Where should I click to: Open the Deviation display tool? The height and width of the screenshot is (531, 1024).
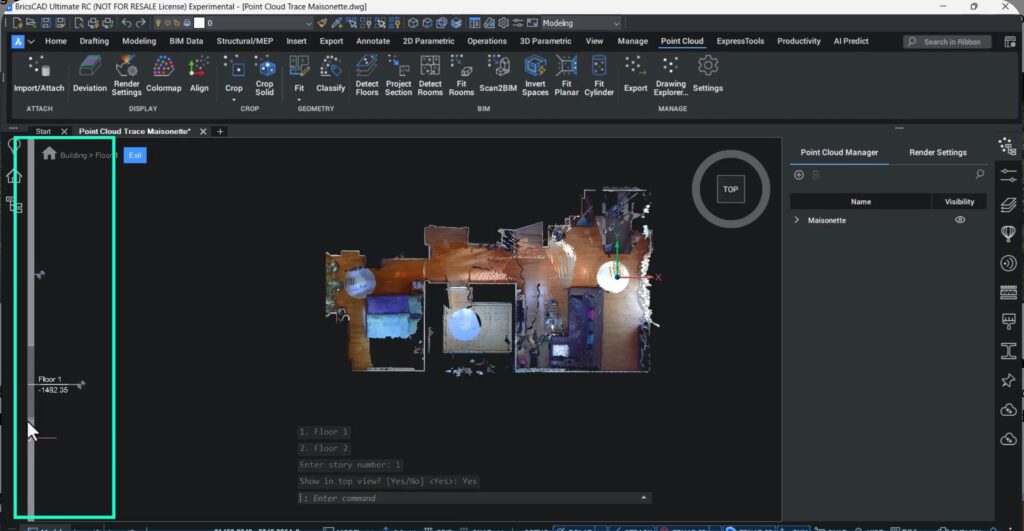[89, 74]
